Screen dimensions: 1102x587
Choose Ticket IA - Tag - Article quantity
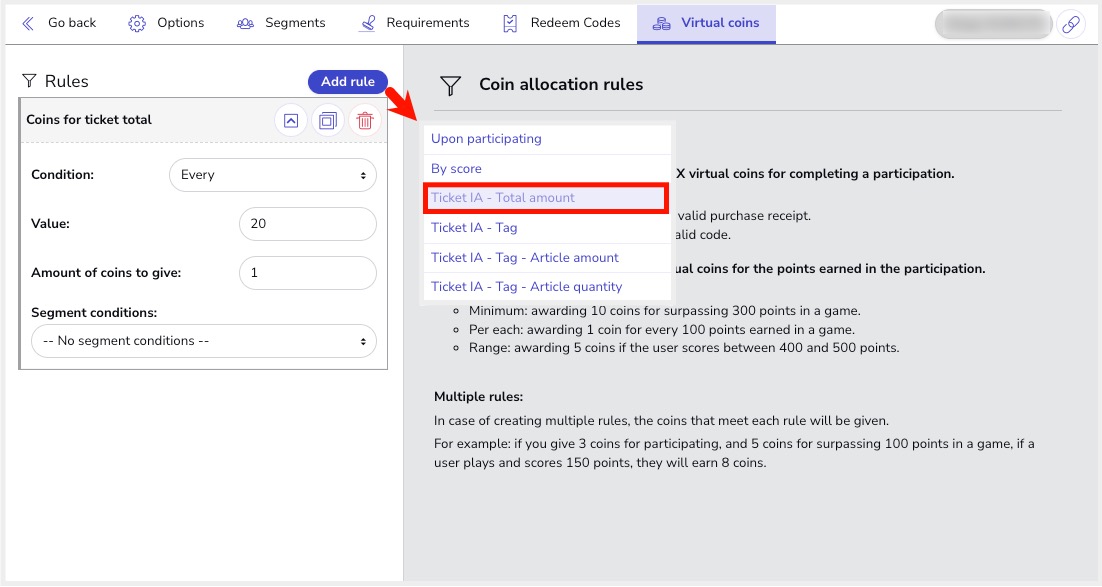(526, 287)
